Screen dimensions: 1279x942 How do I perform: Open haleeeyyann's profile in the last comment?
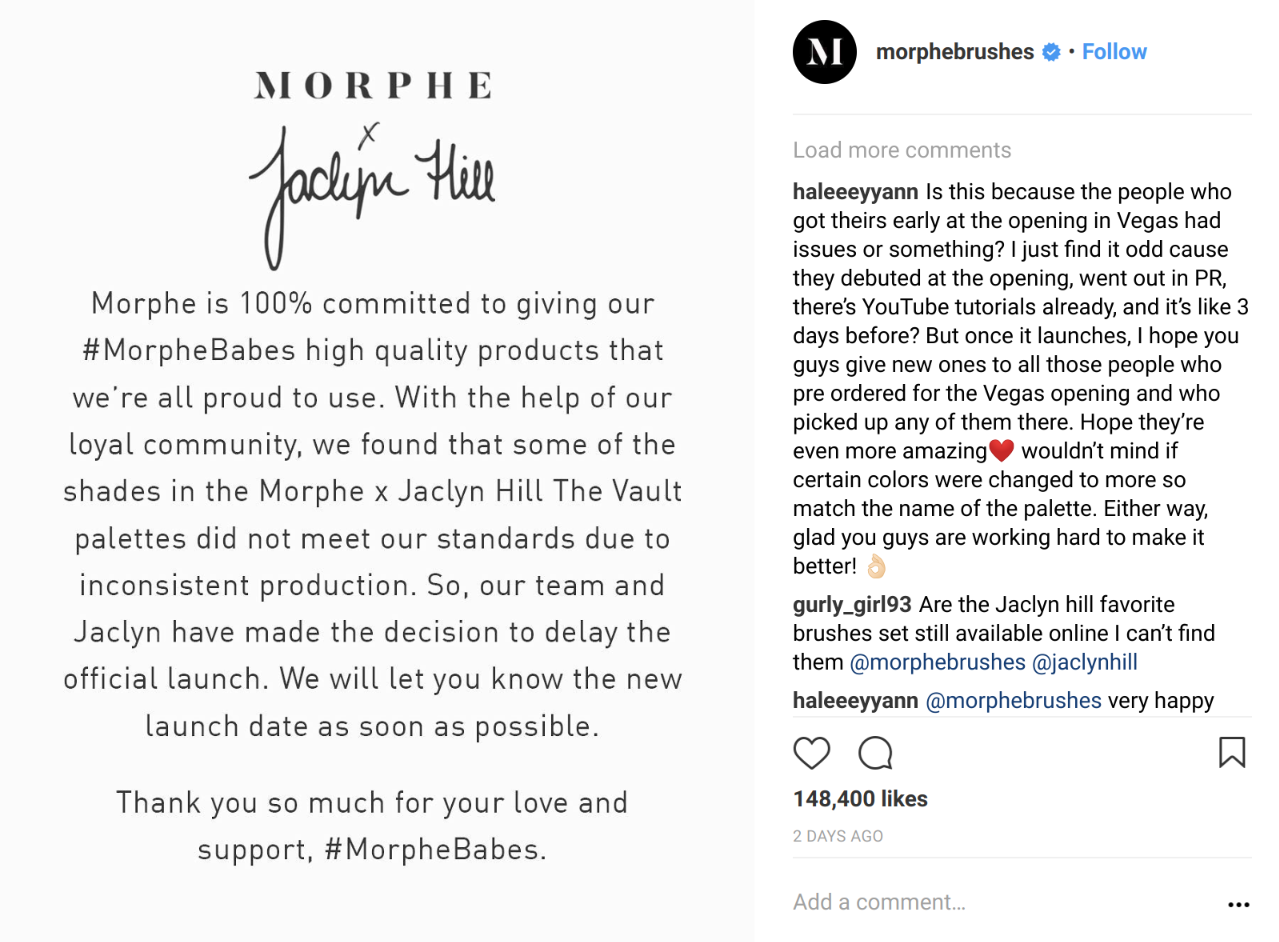coord(855,701)
